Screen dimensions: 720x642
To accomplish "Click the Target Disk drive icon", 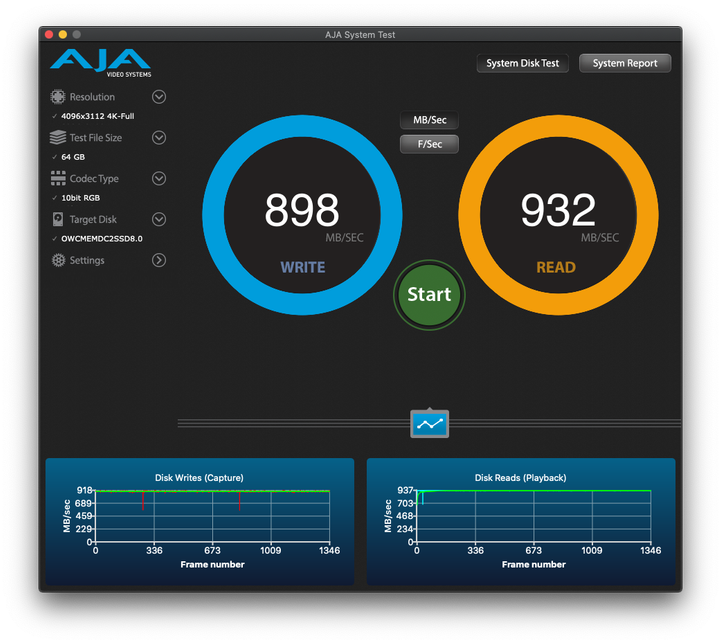I will click(x=58, y=220).
